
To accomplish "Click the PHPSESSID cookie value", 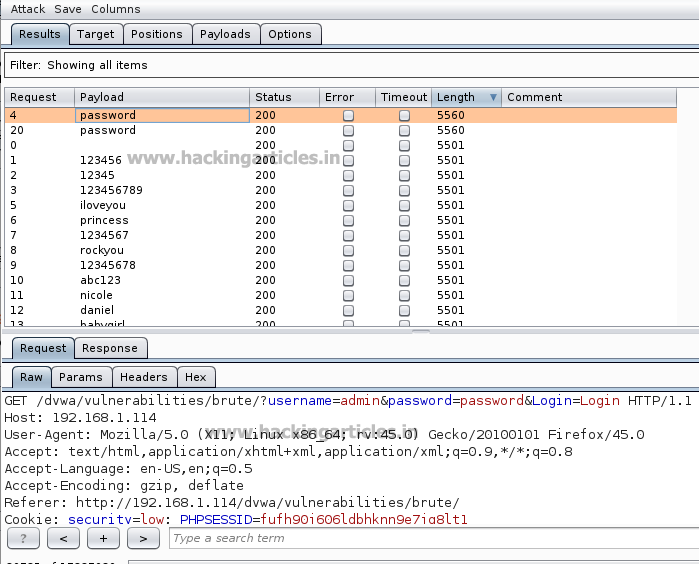I will click(x=364, y=519).
